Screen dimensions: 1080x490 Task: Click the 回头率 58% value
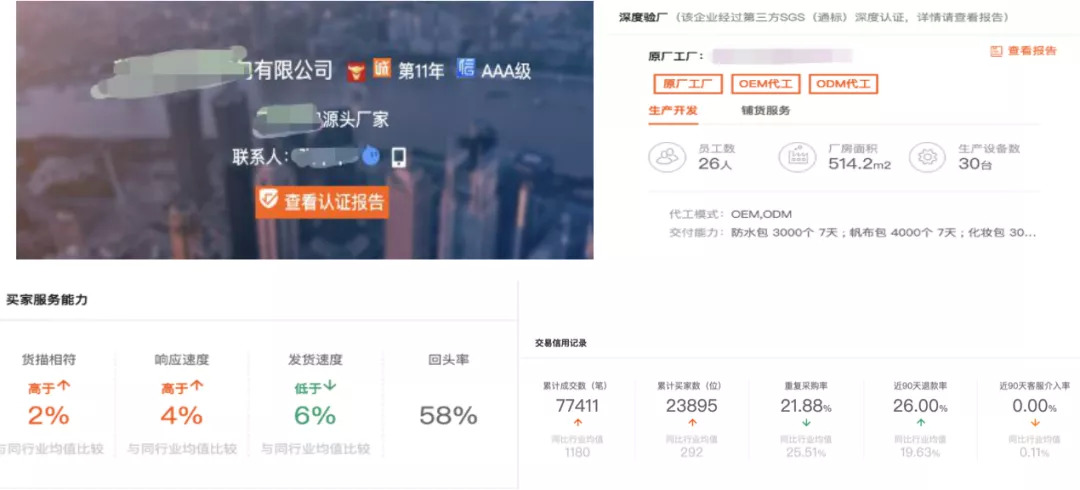[448, 415]
